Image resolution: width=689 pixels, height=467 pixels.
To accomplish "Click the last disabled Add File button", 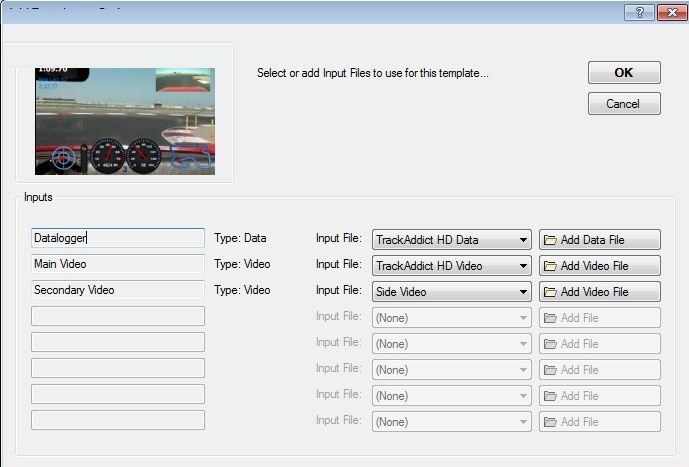I will 600,422.
